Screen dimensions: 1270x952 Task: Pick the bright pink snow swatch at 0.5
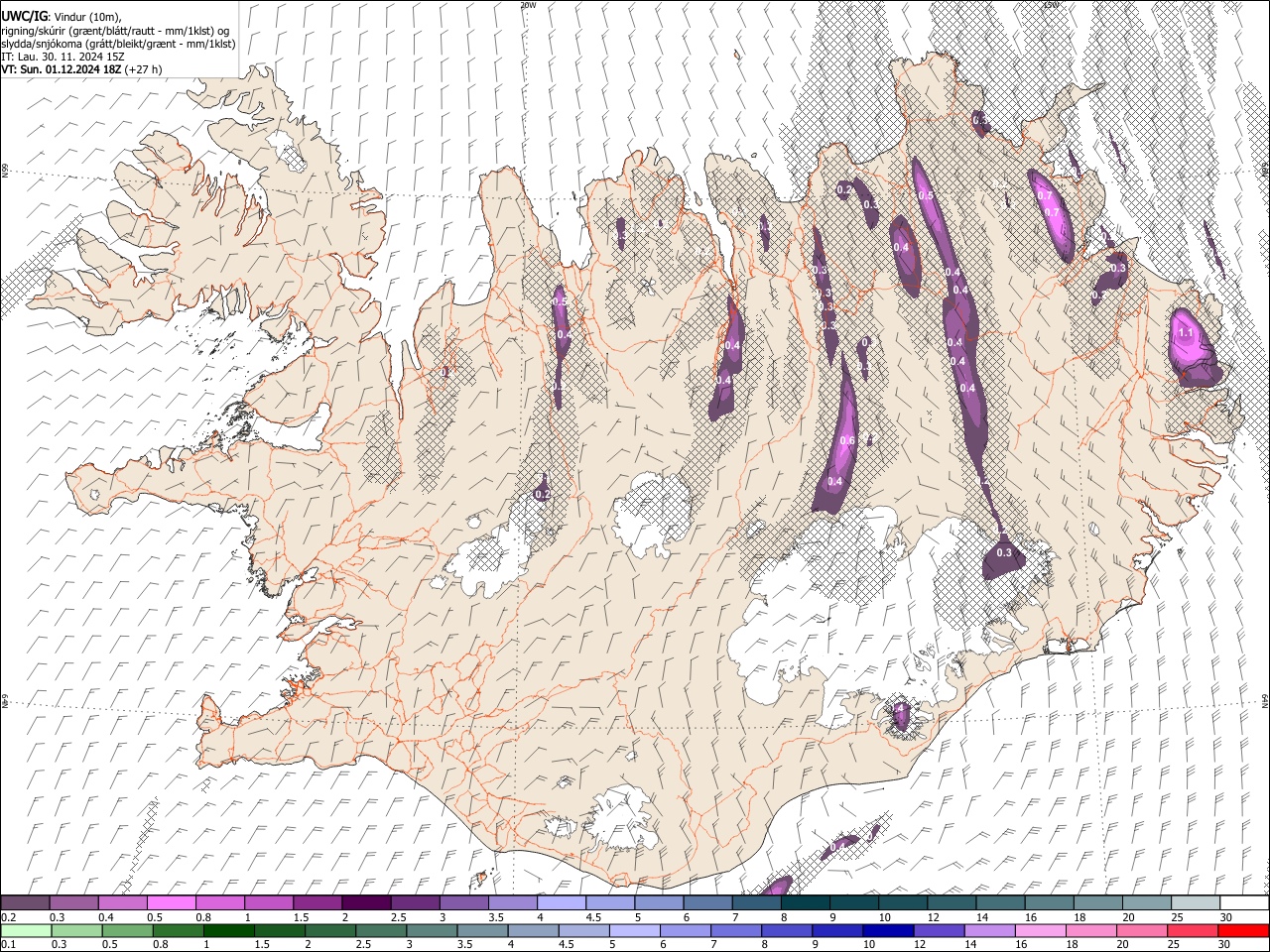click(x=171, y=902)
